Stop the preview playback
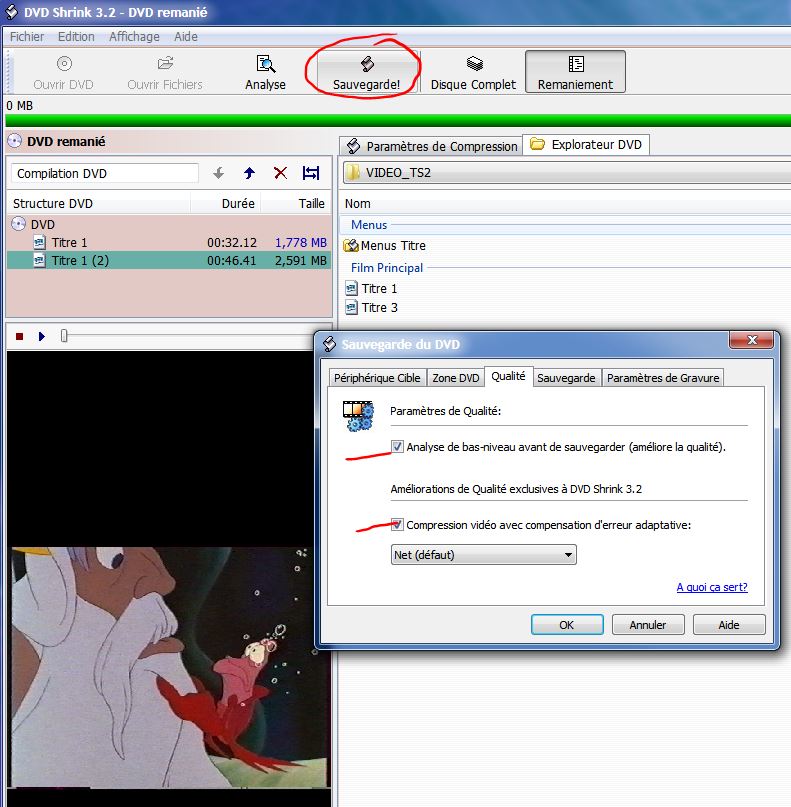This screenshot has width=791, height=807. tap(20, 337)
